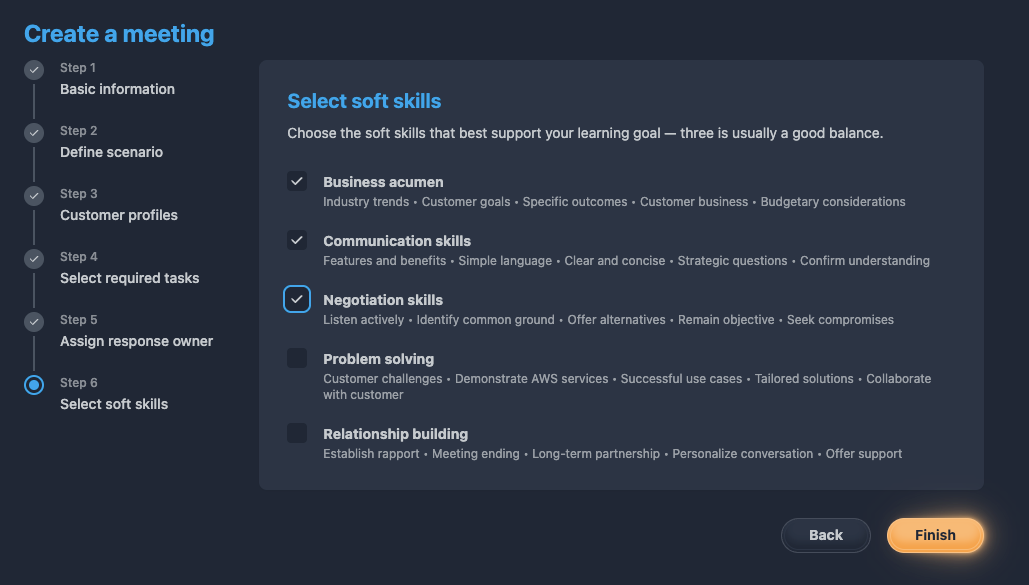This screenshot has height=585, width=1029.
Task: Click the Relationship building skill label
Action: tap(395, 434)
